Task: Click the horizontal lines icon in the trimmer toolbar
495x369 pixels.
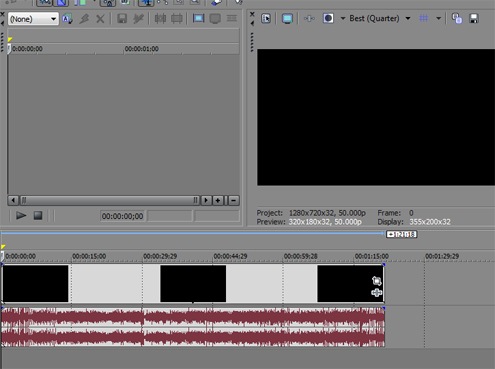Action: [x=232, y=18]
